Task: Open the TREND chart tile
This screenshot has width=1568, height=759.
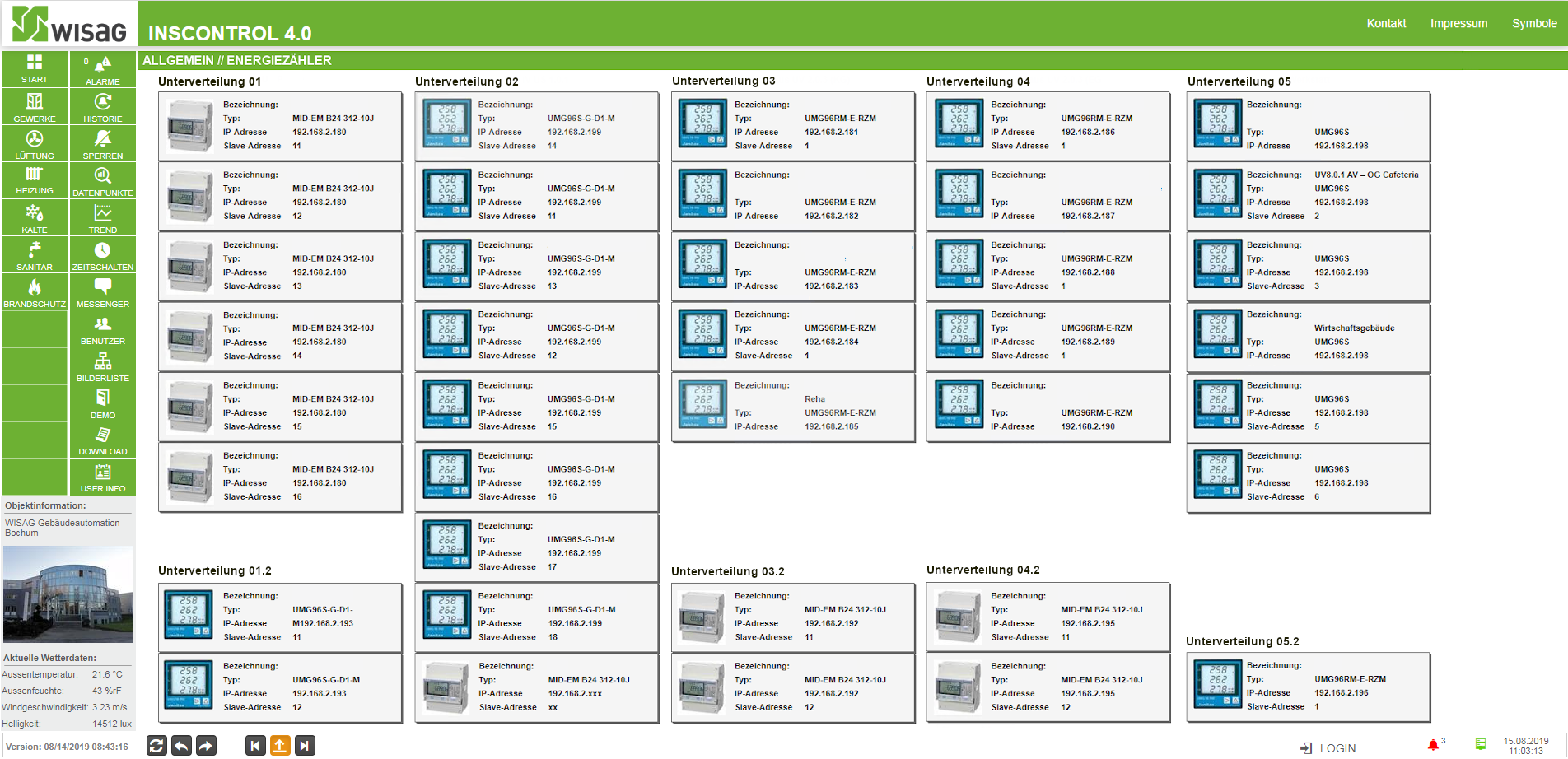Action: tap(103, 217)
